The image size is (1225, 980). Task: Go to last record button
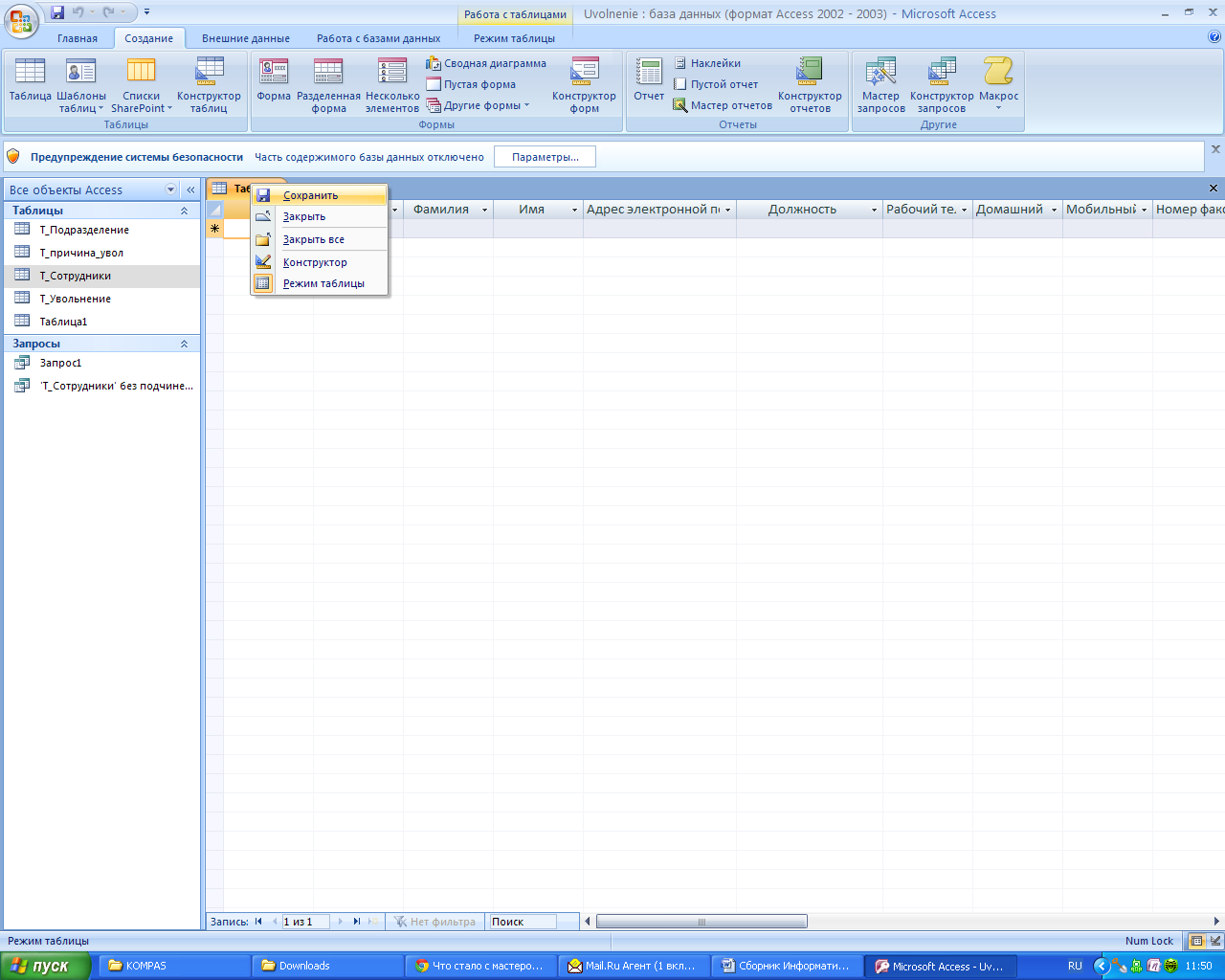point(356,922)
